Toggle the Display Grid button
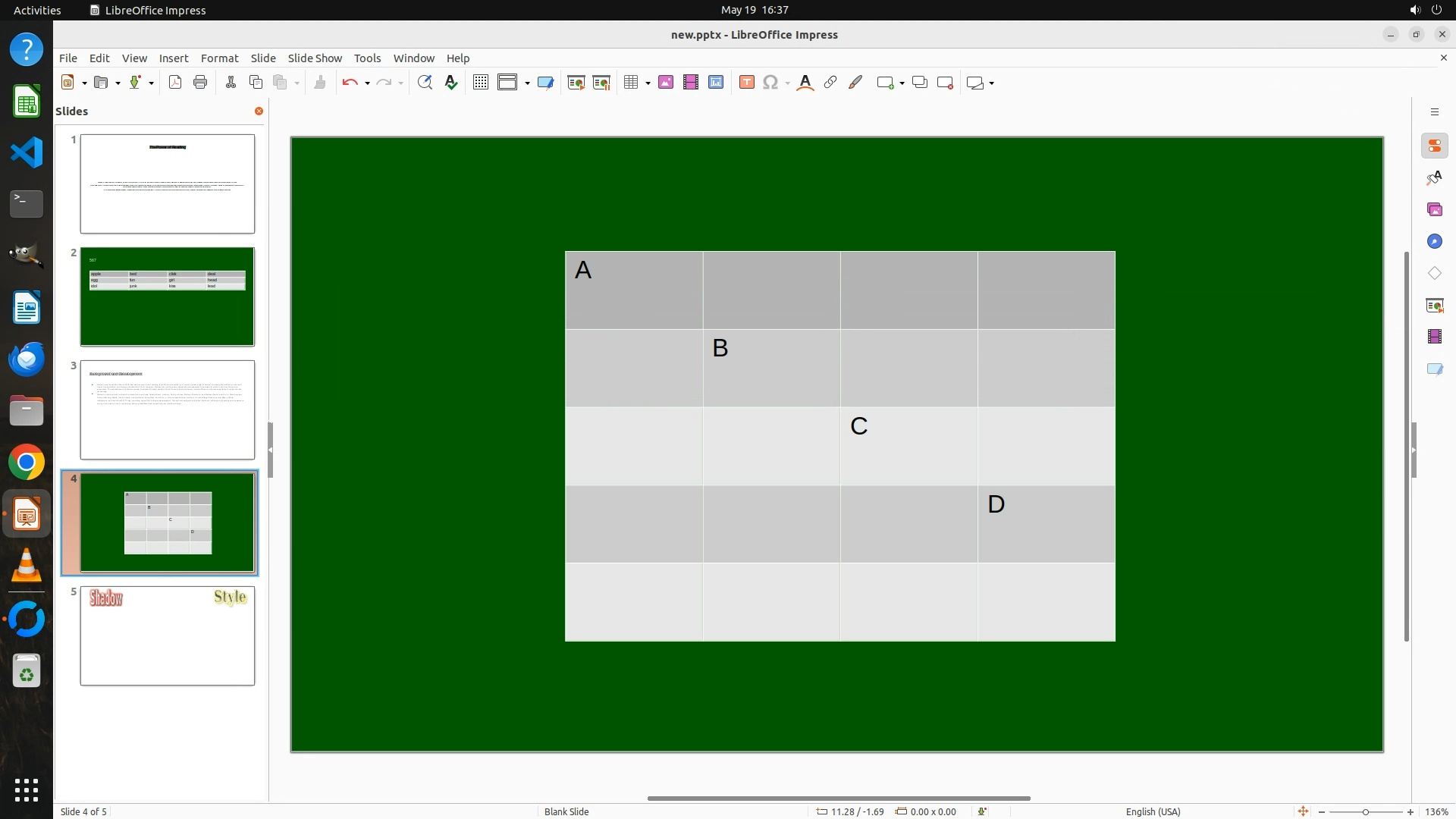This screenshot has height=819, width=1456. click(480, 83)
